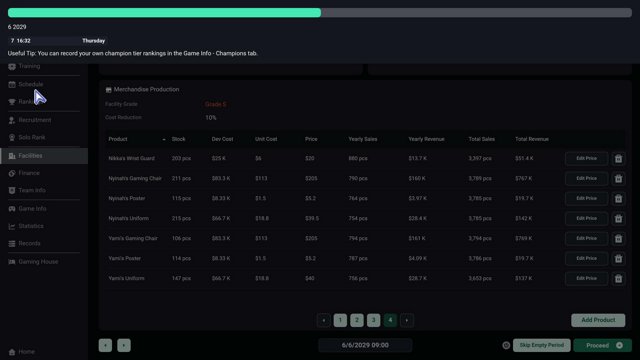Click the Schedule calendar icon
Image resolution: width=640 pixels, height=360 pixels.
[12, 84]
